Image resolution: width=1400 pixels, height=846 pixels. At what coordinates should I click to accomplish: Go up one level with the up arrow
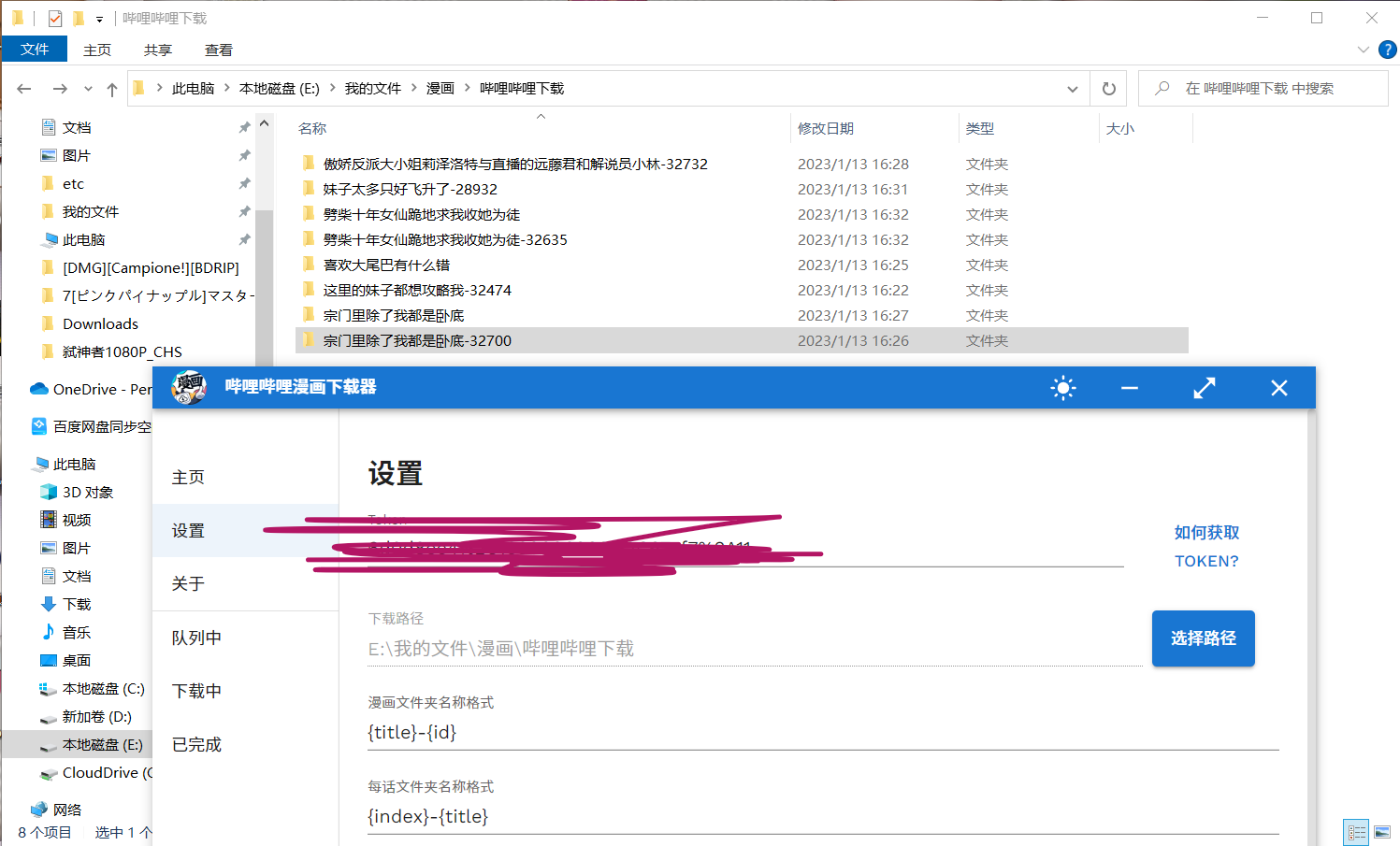[111, 88]
